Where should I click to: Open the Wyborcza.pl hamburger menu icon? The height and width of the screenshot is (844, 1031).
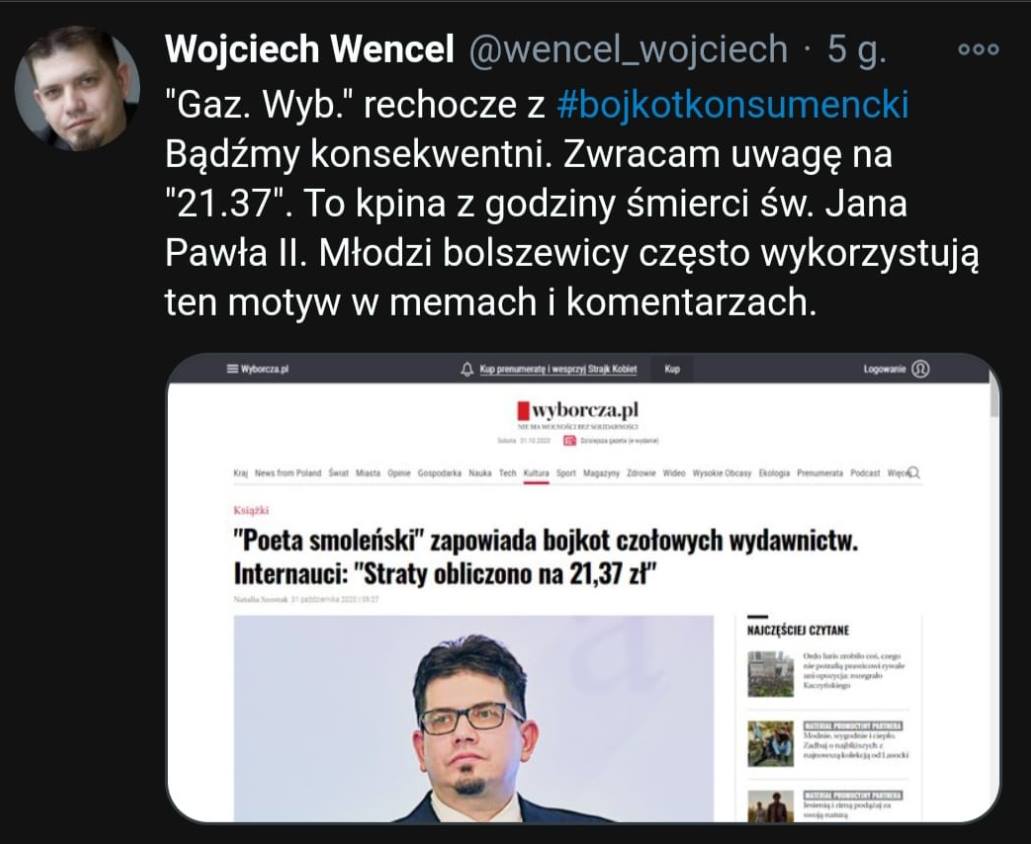pyautogui.click(x=232, y=369)
